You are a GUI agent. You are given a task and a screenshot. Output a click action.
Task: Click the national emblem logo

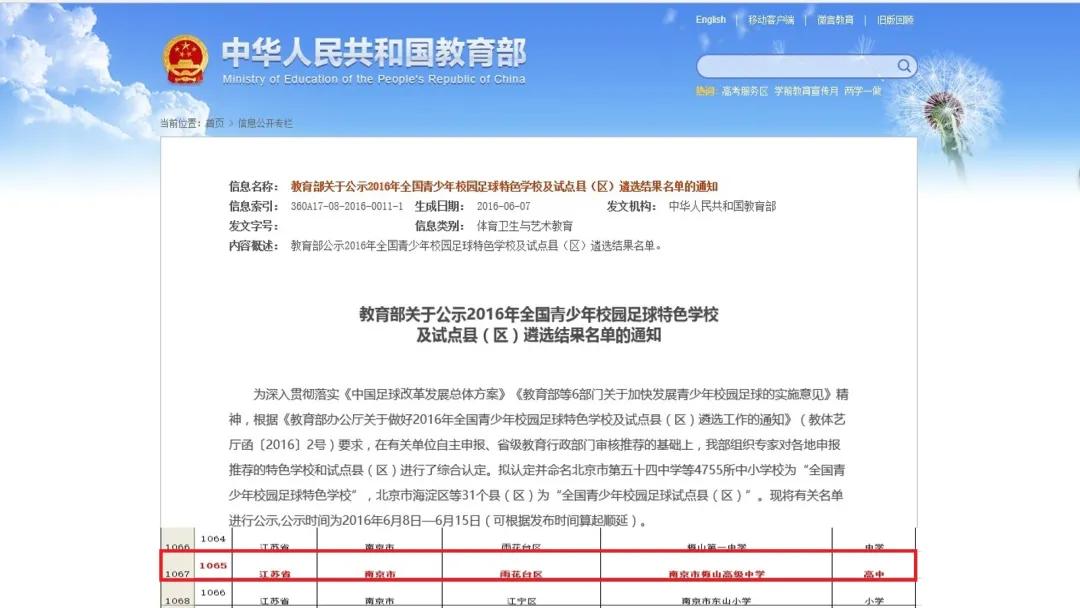[184, 58]
